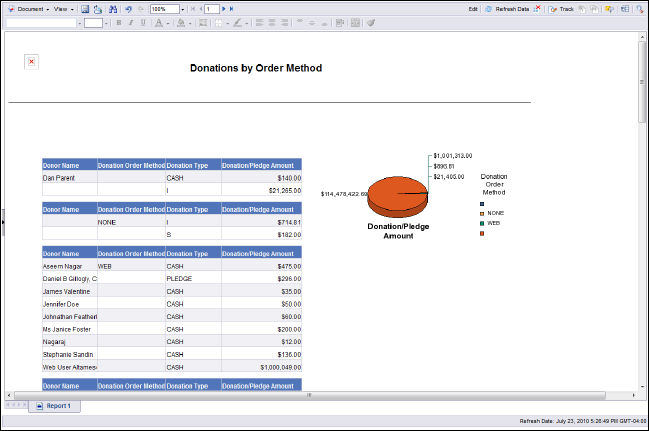Click the page number input field
Screen dimensions: 649x431
[212, 8]
